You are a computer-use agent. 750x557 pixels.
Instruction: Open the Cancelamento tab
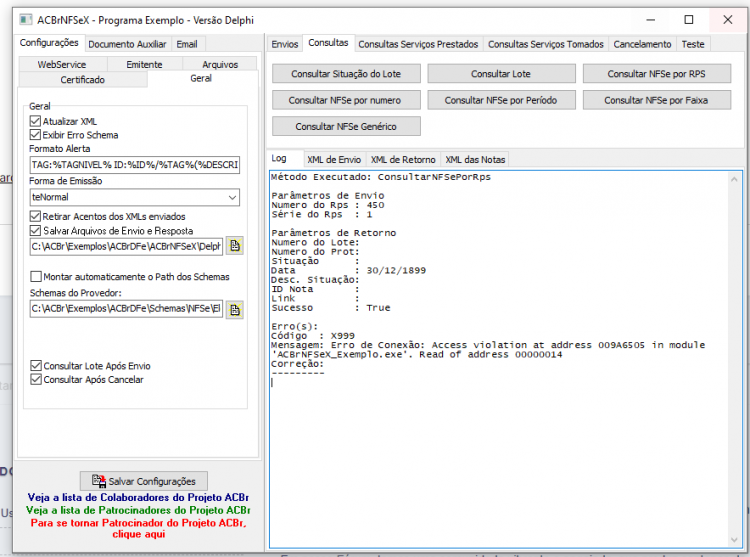(642, 44)
